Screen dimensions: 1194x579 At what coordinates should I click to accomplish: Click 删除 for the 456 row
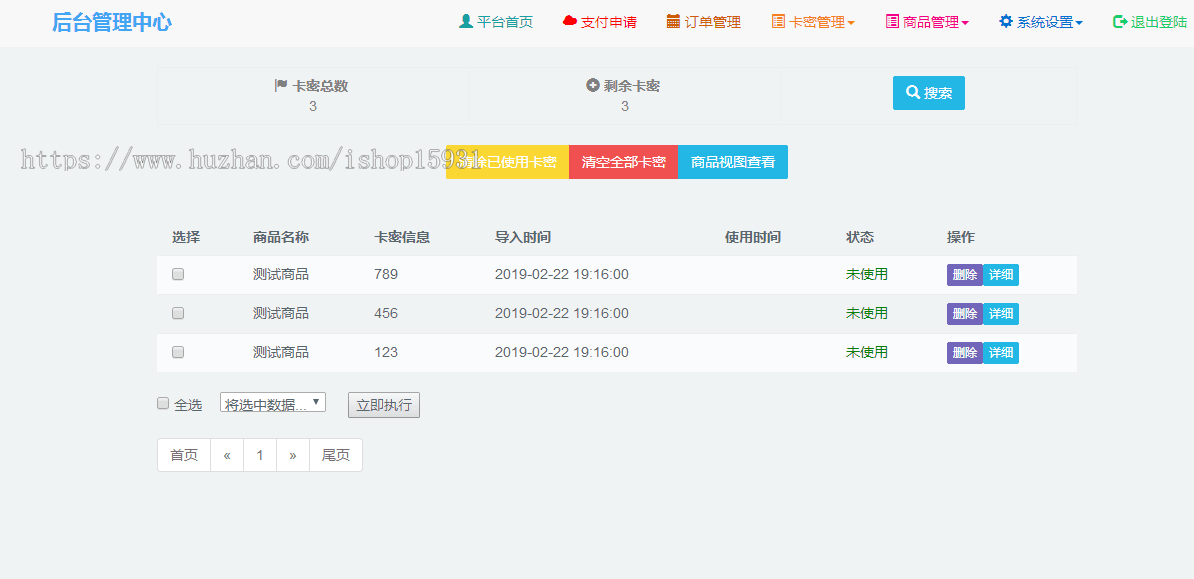pyautogui.click(x=965, y=314)
